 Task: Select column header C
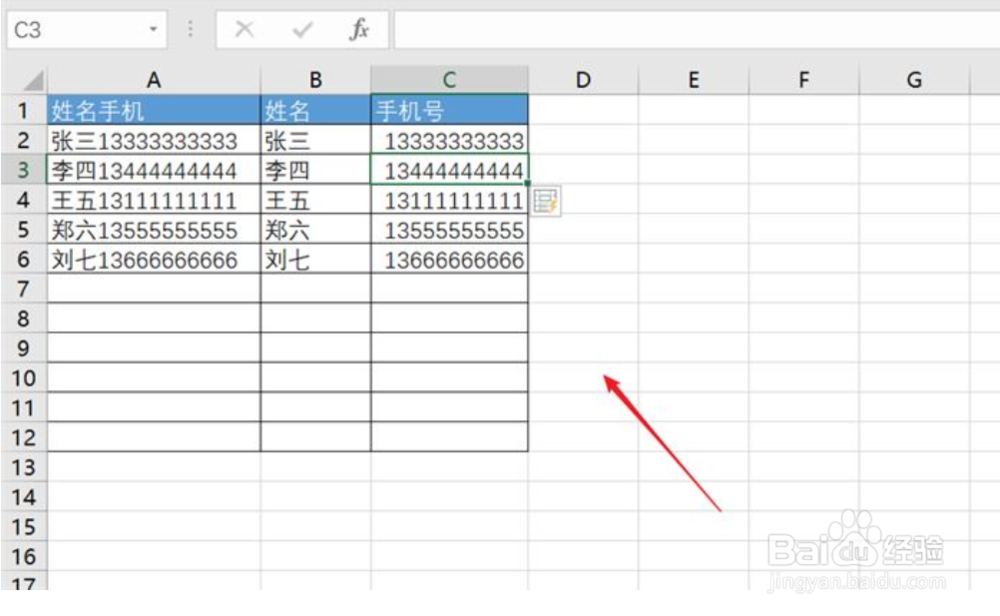click(x=448, y=79)
